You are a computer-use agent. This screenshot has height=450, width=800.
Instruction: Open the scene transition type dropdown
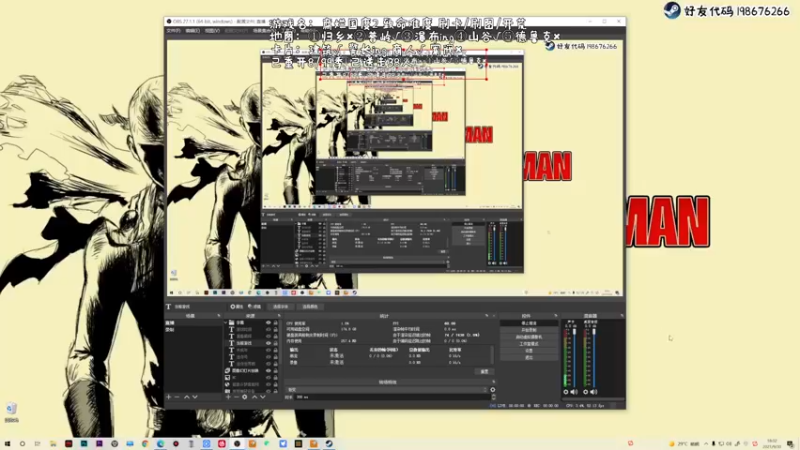386,390
